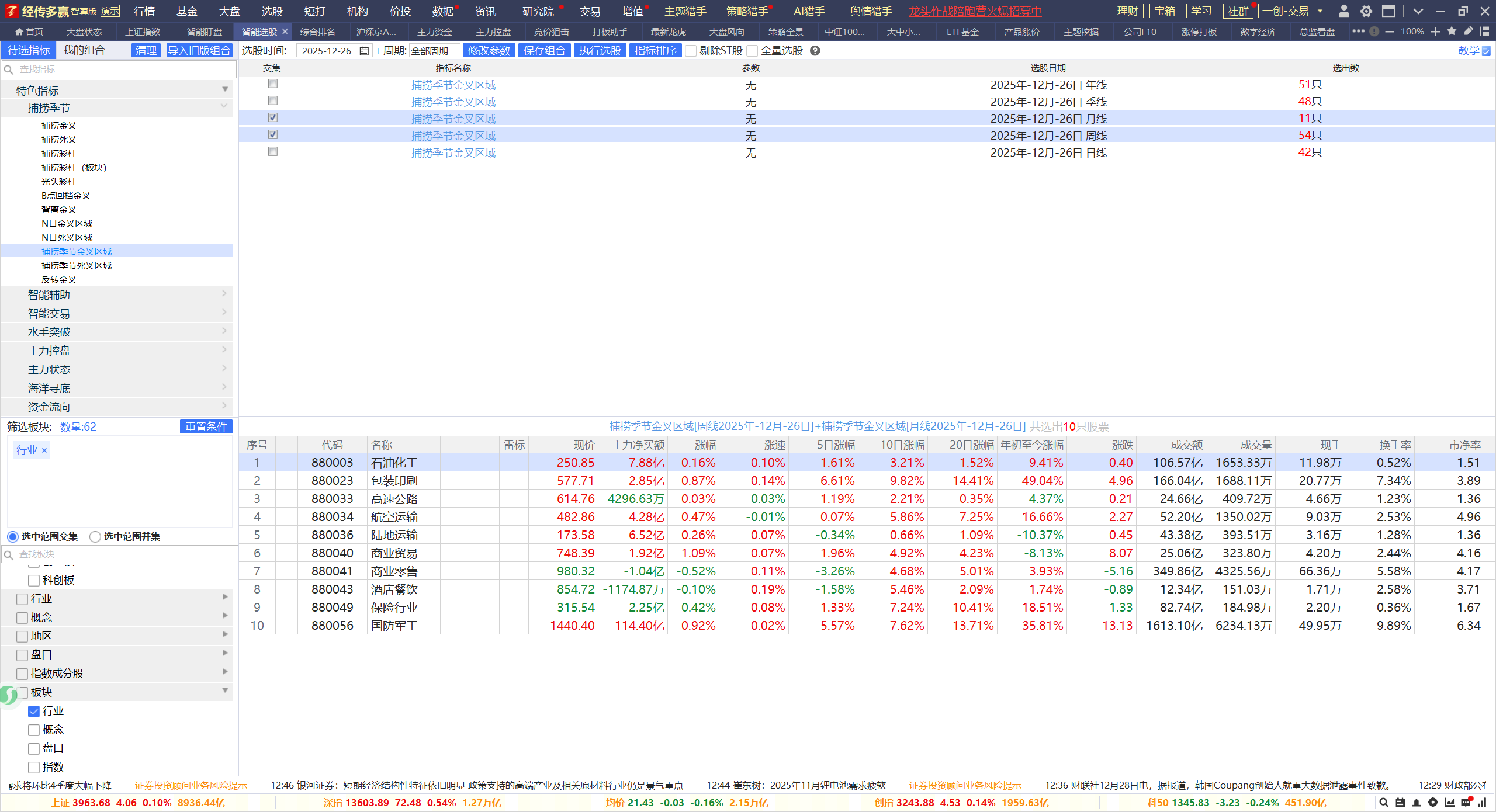This screenshot has width=1496, height=812.
Task: Click the help question mark next to 全量选股
Action: [815, 51]
